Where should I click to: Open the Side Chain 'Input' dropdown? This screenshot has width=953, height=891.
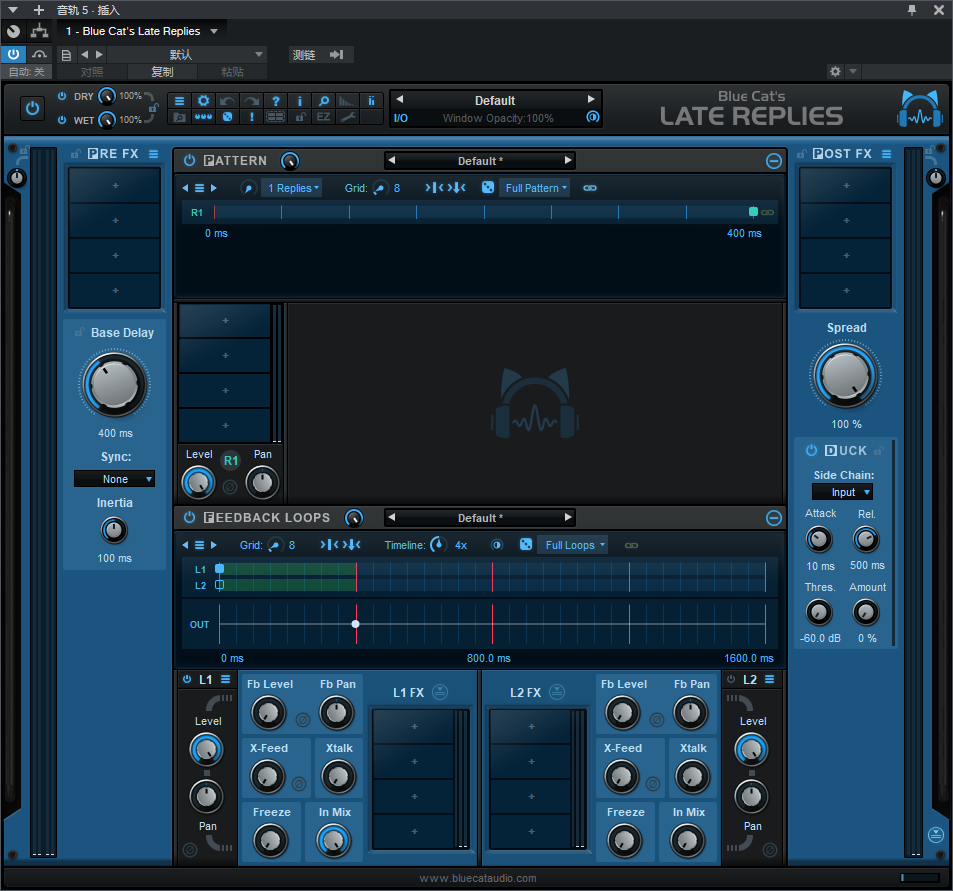click(843, 492)
